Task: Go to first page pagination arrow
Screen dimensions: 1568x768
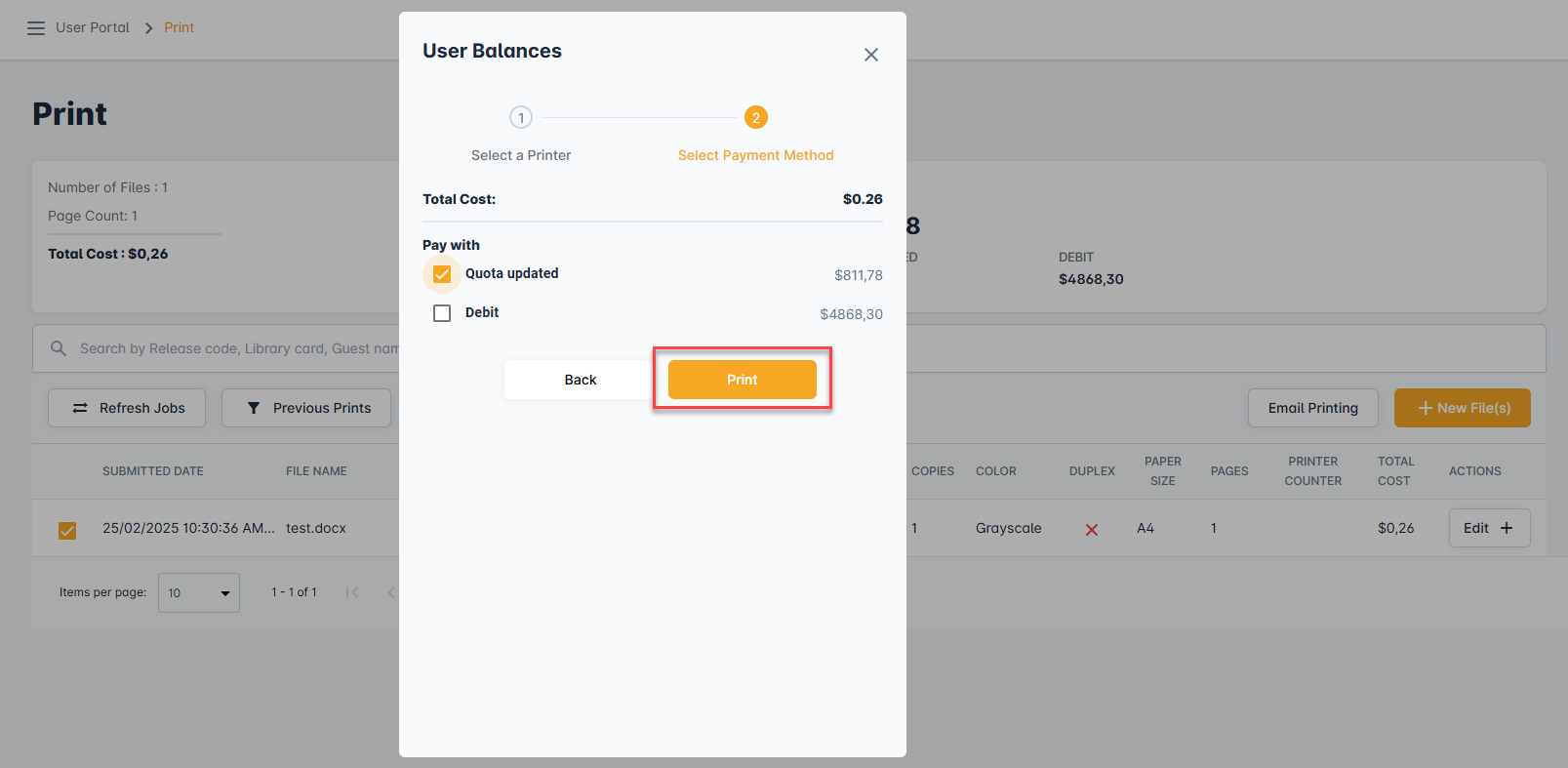Action: point(352,592)
